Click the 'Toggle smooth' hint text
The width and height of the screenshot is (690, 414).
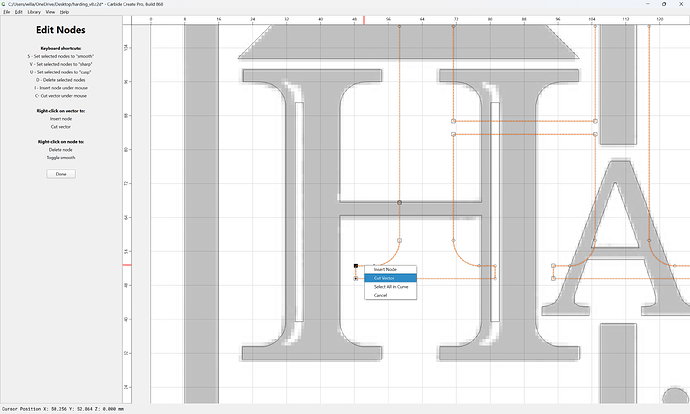pyautogui.click(x=61, y=158)
